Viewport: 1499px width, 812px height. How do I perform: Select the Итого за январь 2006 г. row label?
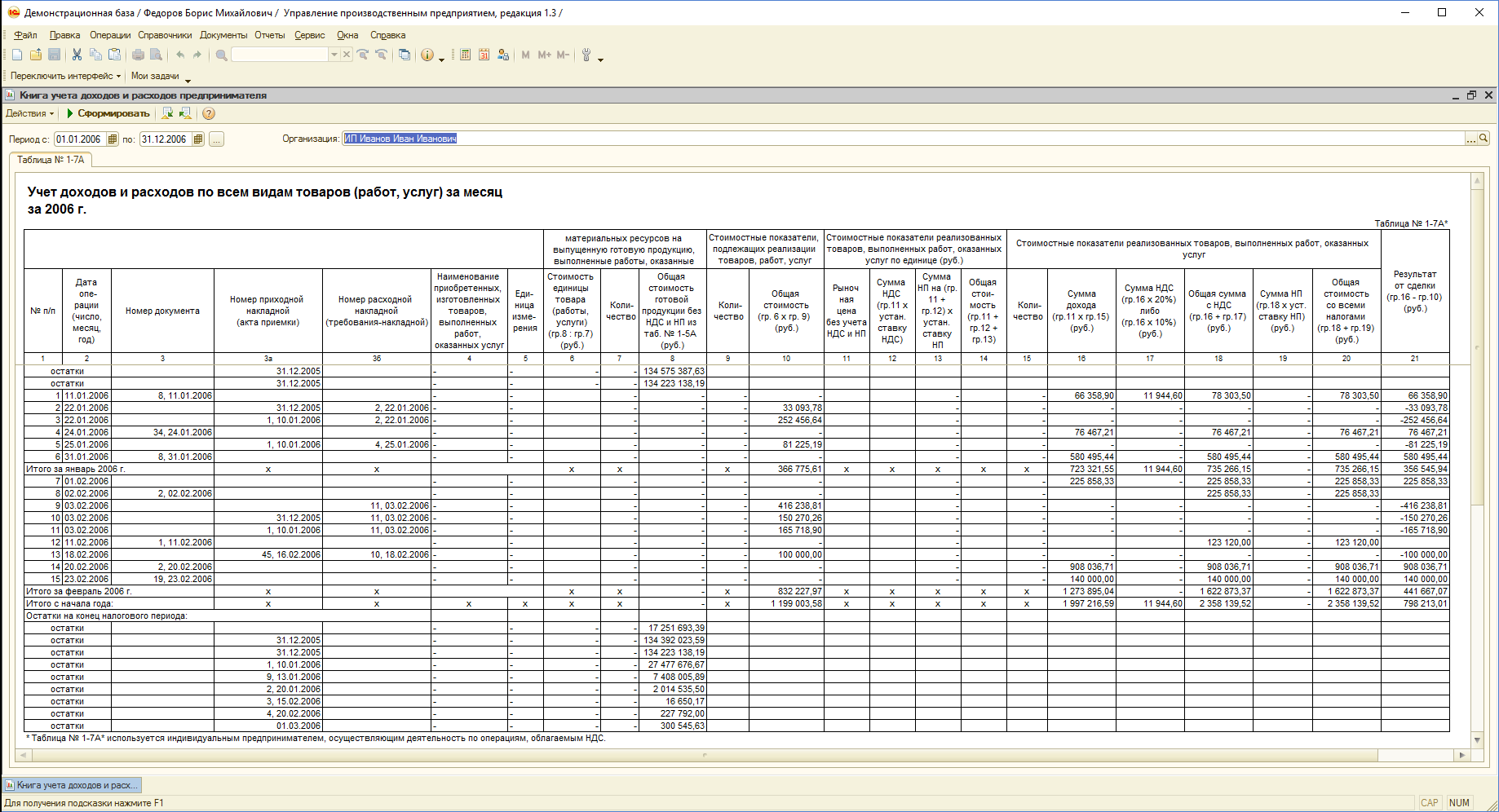(75, 469)
